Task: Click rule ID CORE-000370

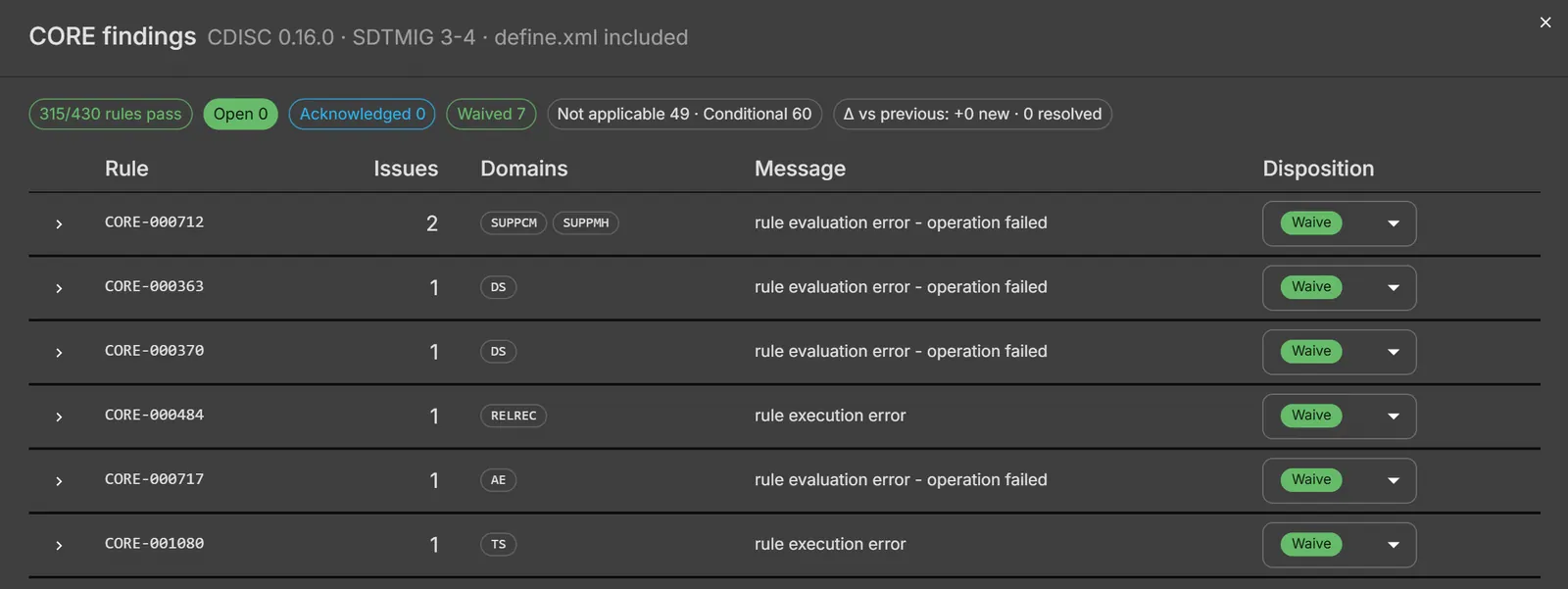Action: [x=155, y=351]
